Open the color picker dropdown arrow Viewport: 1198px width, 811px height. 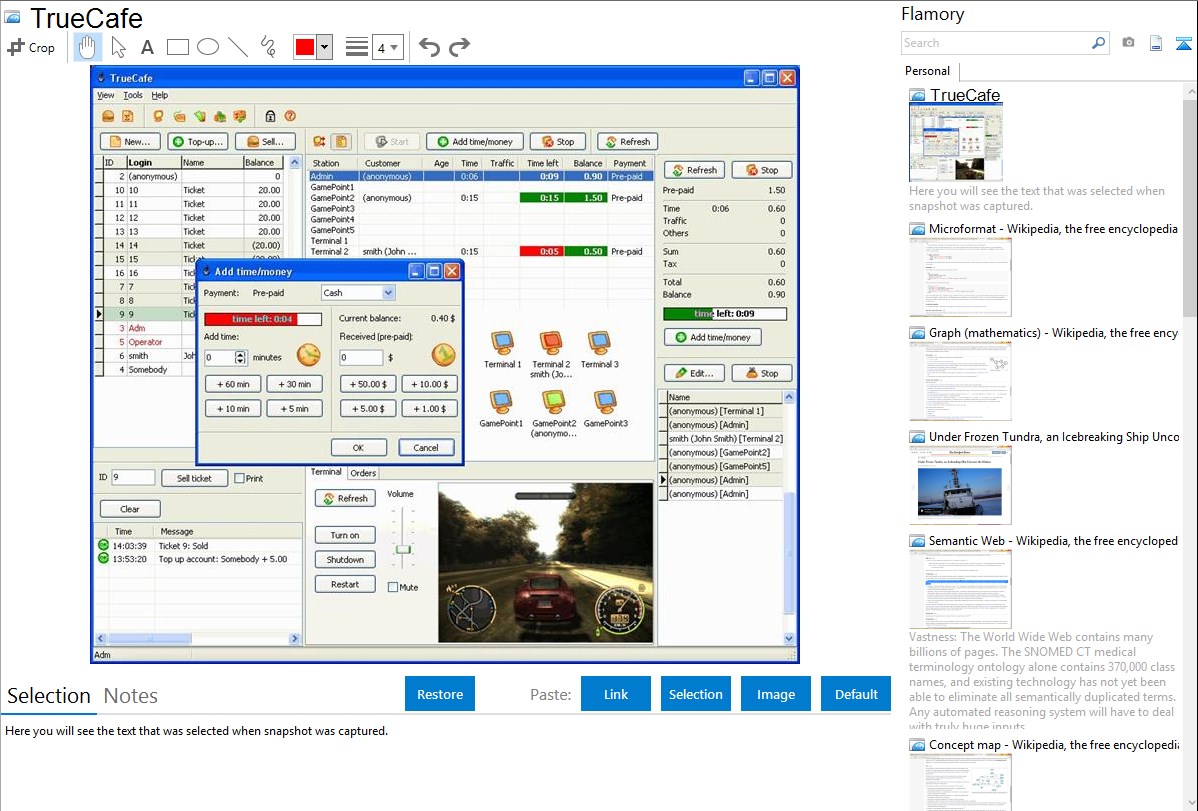324,47
